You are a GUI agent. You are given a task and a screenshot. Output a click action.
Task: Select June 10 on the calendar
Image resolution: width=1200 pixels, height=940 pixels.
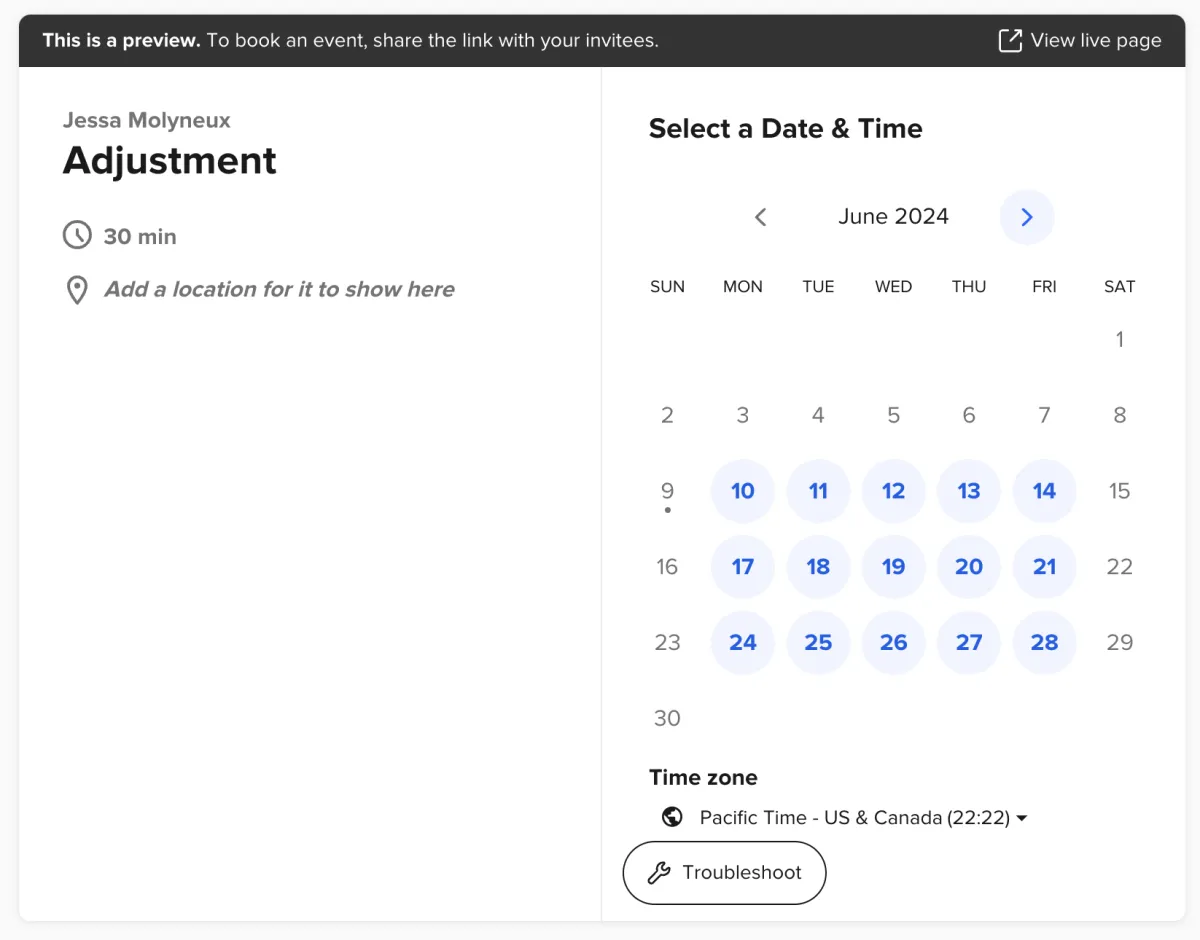click(743, 491)
